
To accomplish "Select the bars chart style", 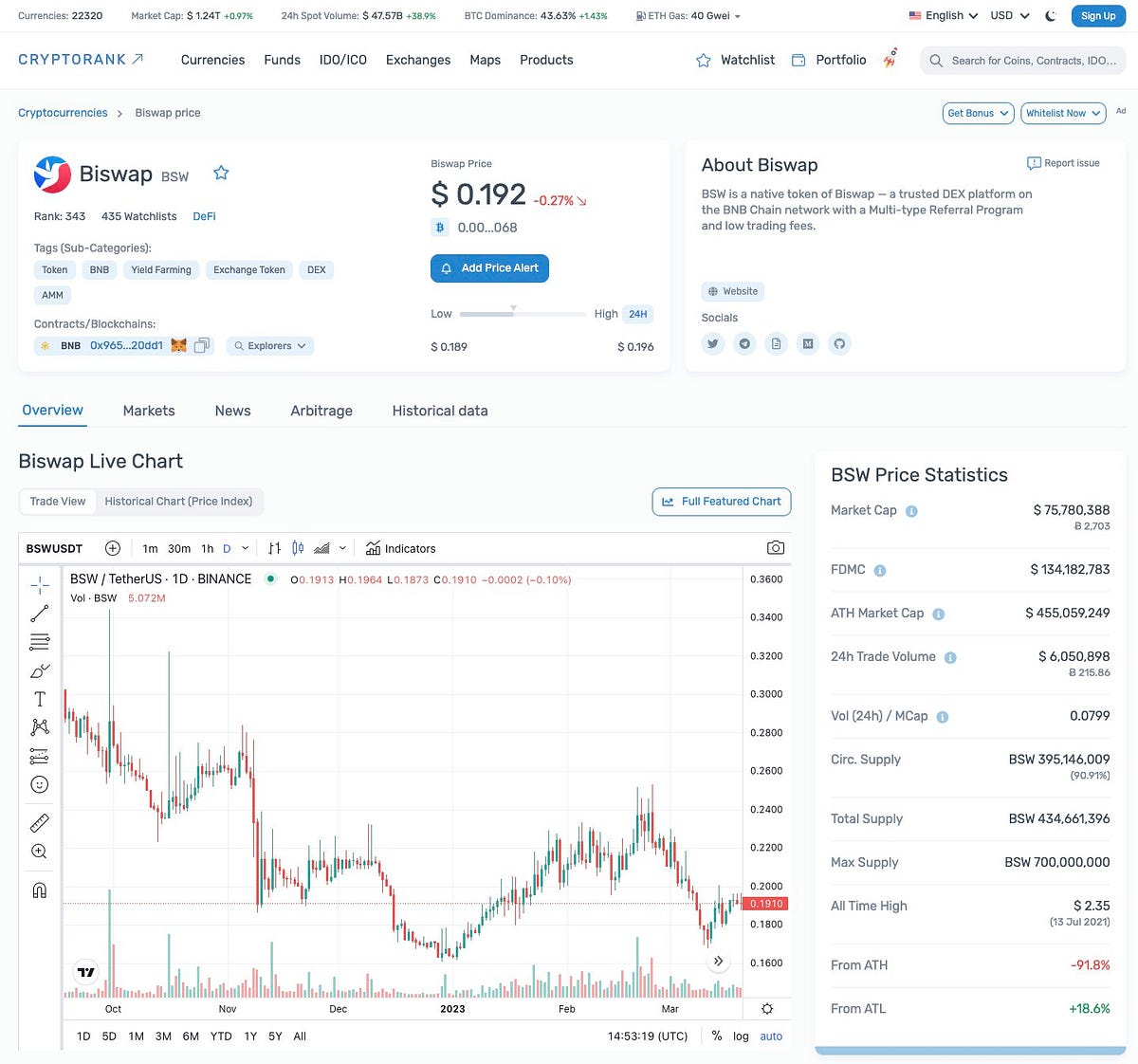I will pos(275,548).
